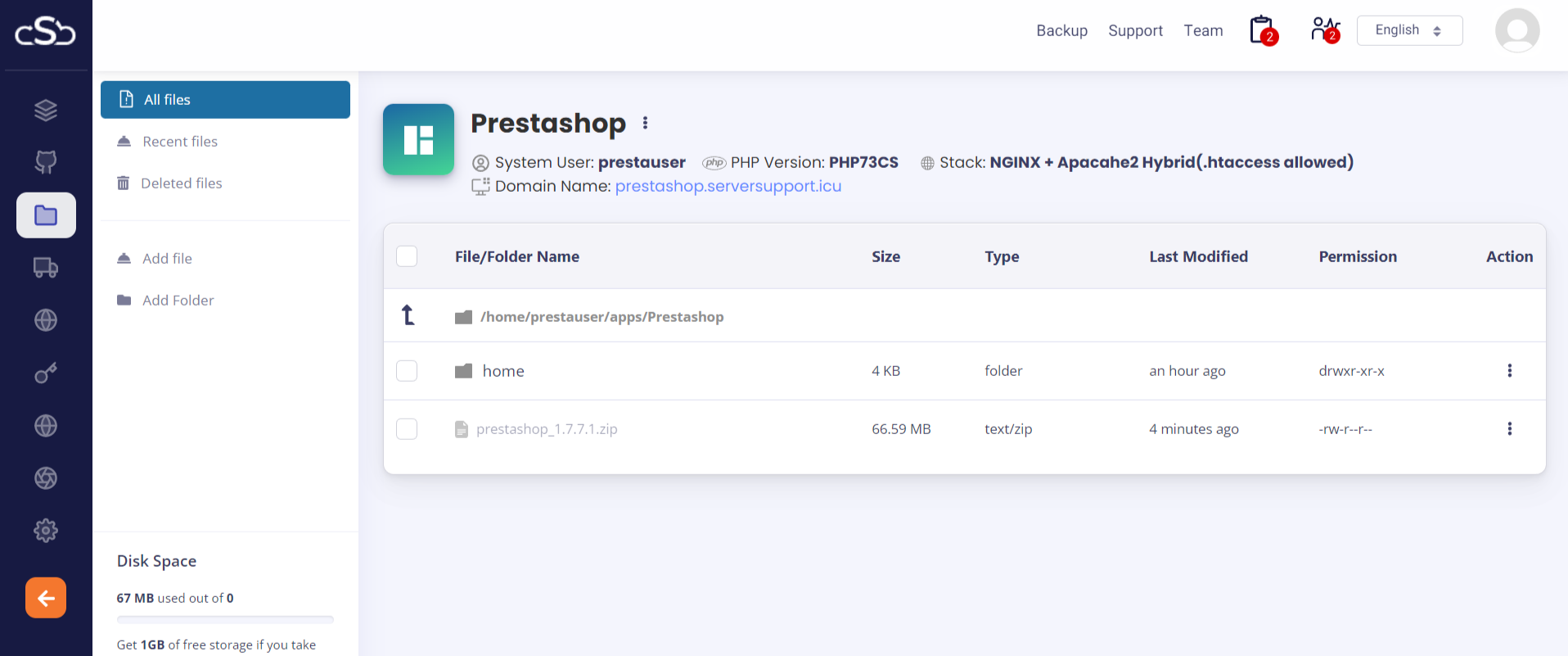The height and width of the screenshot is (656, 1568).
Task: Open the GitHub icon in sidebar
Action: tap(46, 162)
